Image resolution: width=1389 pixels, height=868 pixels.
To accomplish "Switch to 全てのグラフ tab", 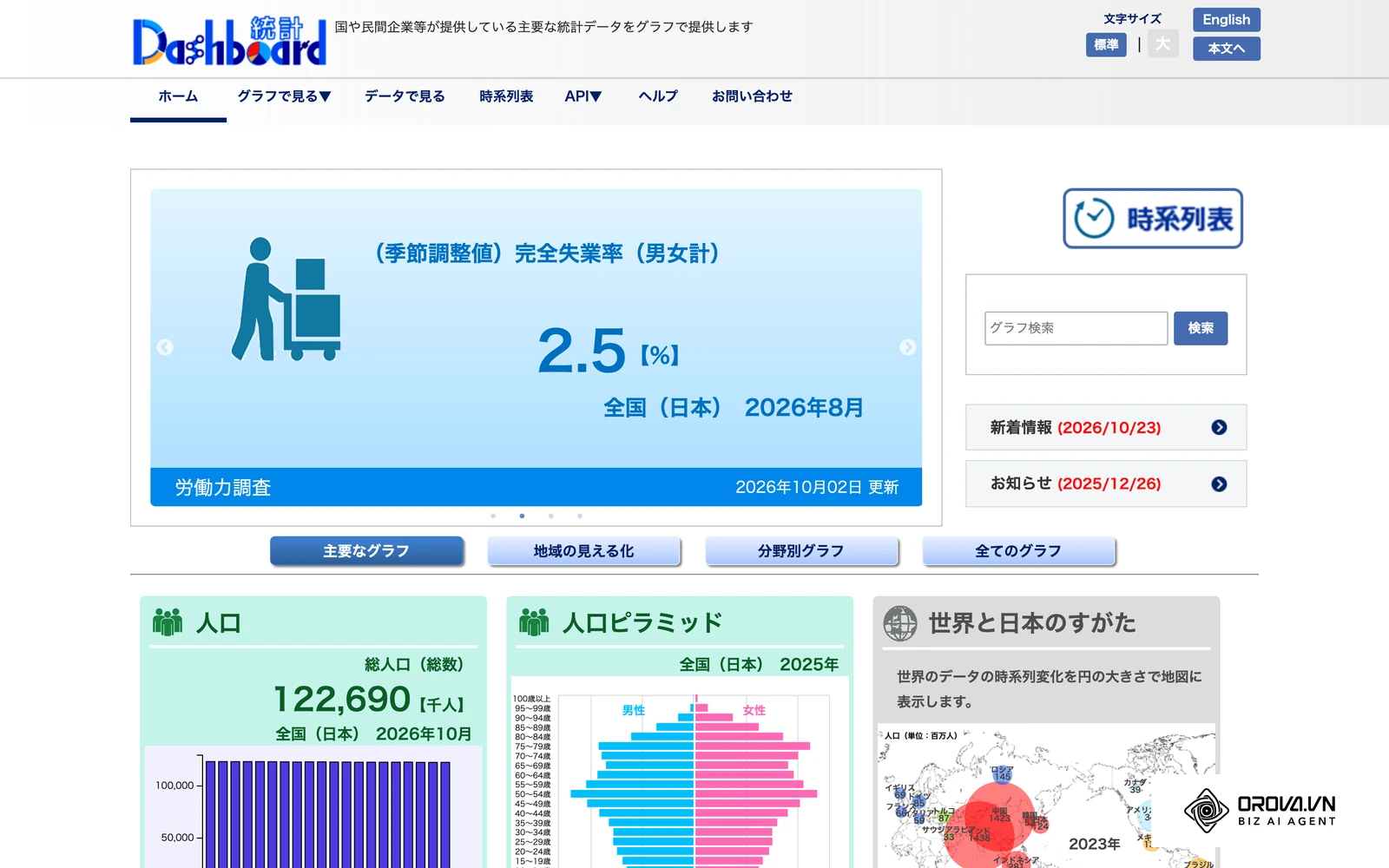I will point(1018,551).
